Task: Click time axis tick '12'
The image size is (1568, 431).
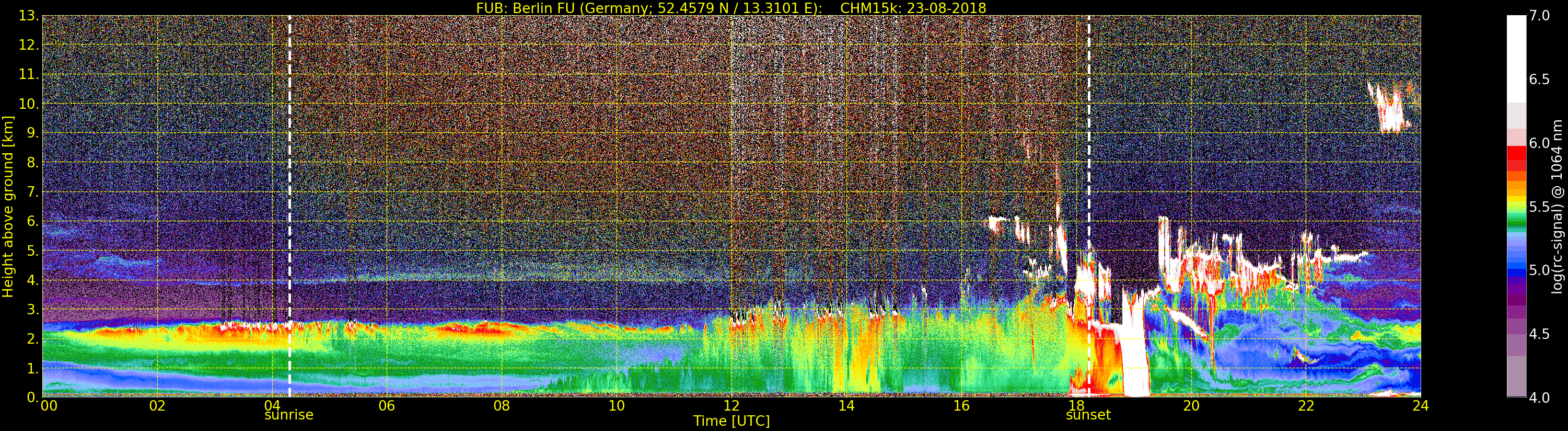Action: pos(731,406)
